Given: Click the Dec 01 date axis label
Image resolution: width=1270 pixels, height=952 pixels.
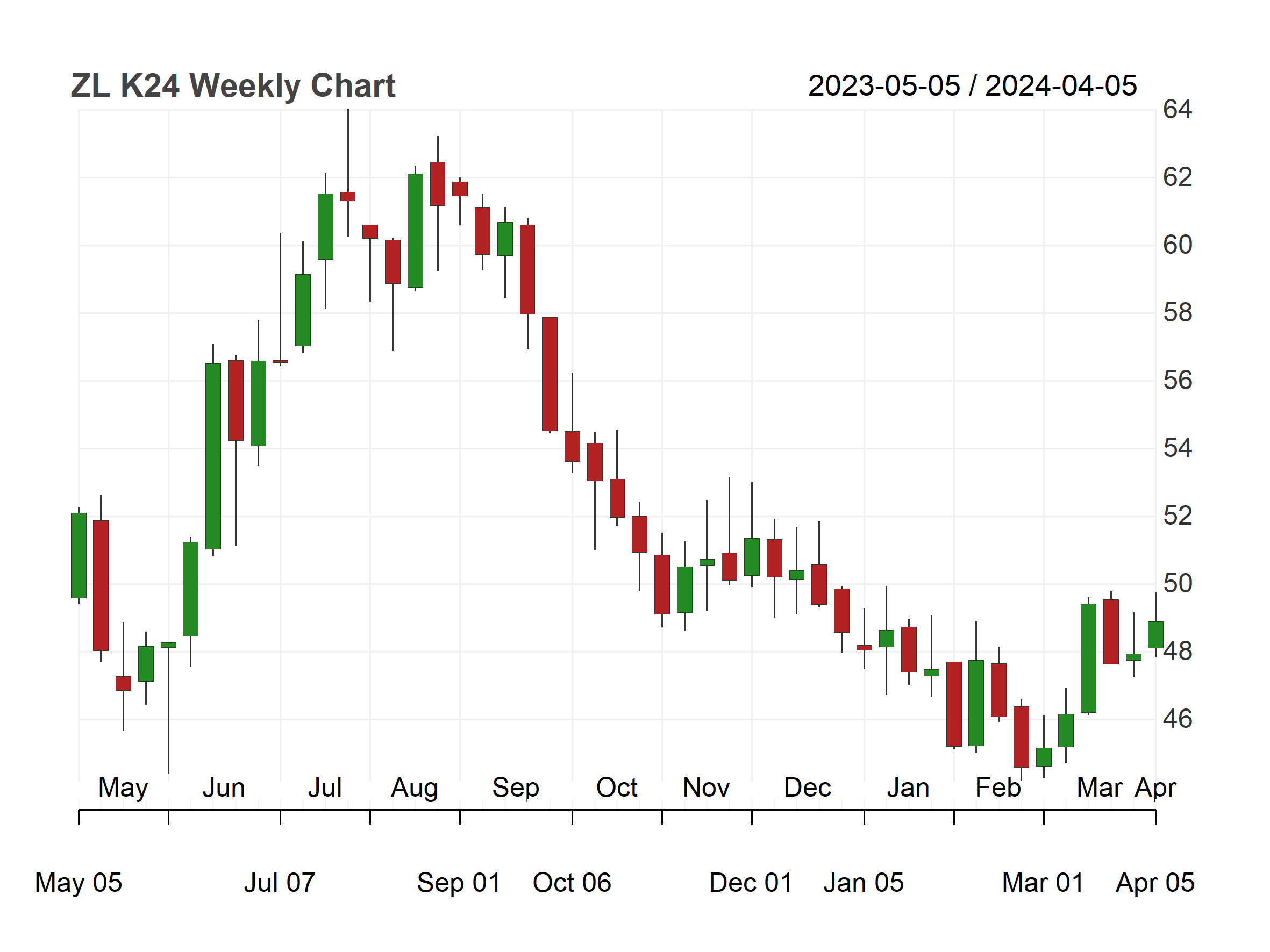Looking at the screenshot, I should 751,883.
